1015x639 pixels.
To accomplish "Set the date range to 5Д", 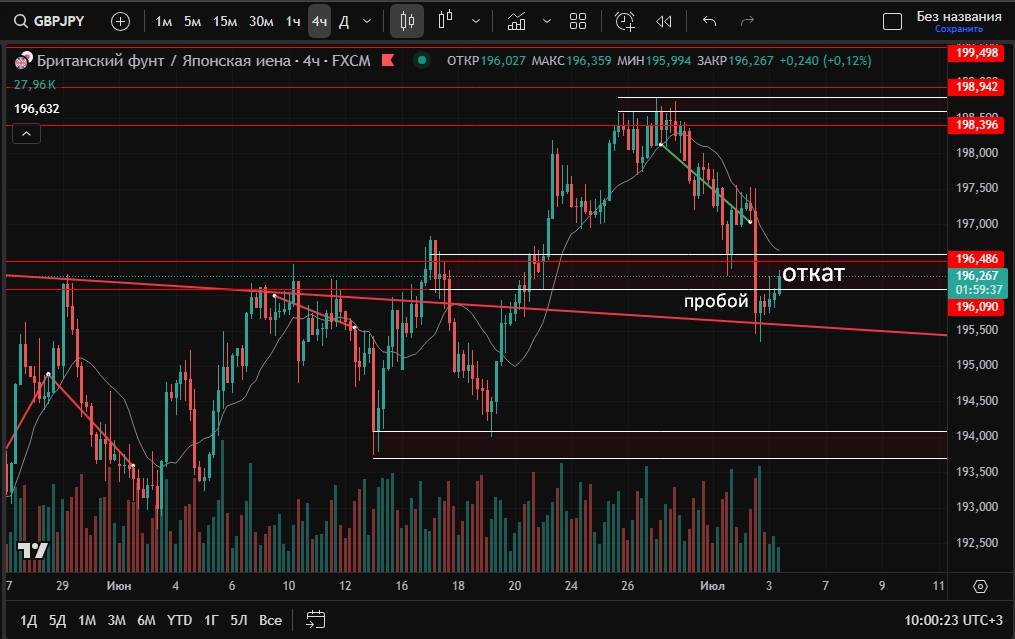I will [58, 620].
